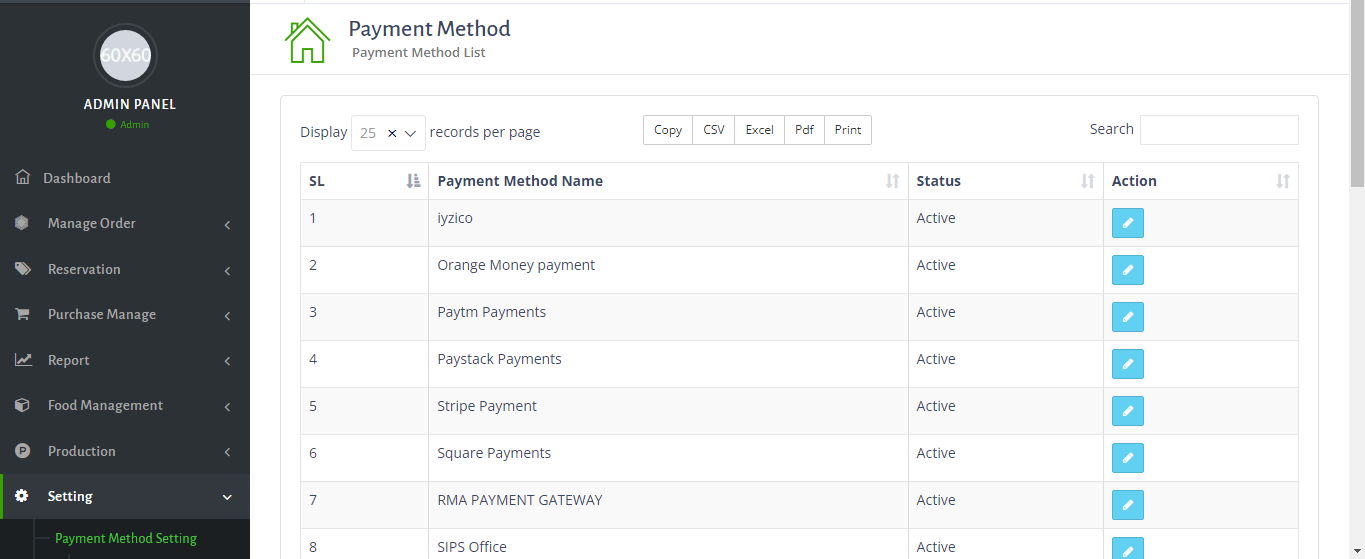
Task: Expand the Manage Order menu
Action: 125,224
